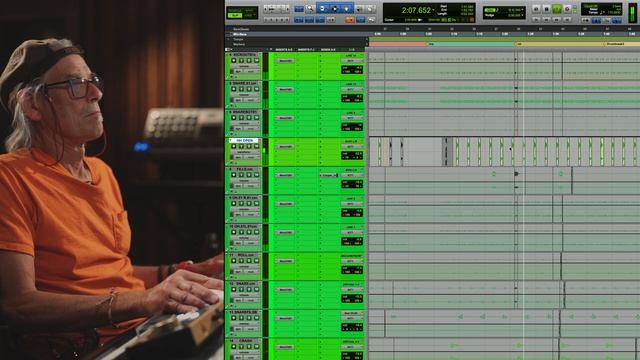Screen dimensions: 640x360
Task: Select the Markers ruler label
Action: pyautogui.click(x=239, y=44)
